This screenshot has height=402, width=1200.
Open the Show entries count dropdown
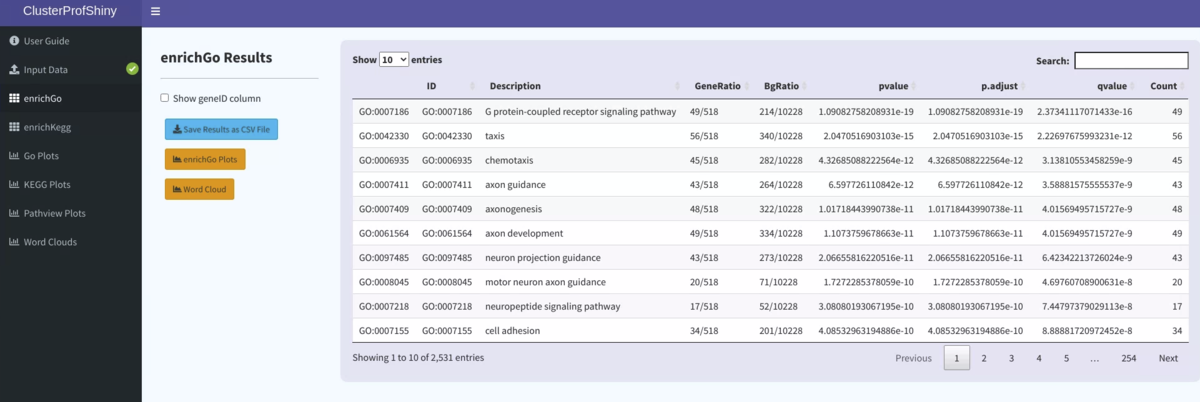tap(394, 60)
